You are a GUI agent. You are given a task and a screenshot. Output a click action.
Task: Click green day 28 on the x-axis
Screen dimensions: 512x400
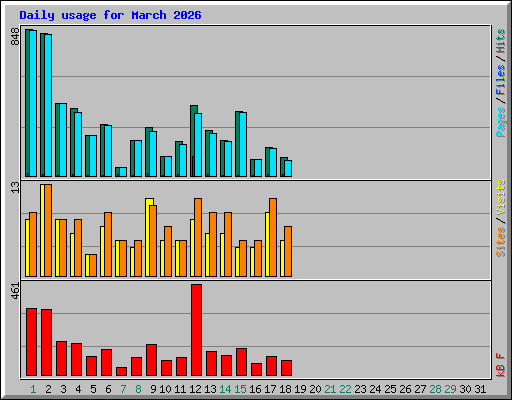tap(435, 389)
